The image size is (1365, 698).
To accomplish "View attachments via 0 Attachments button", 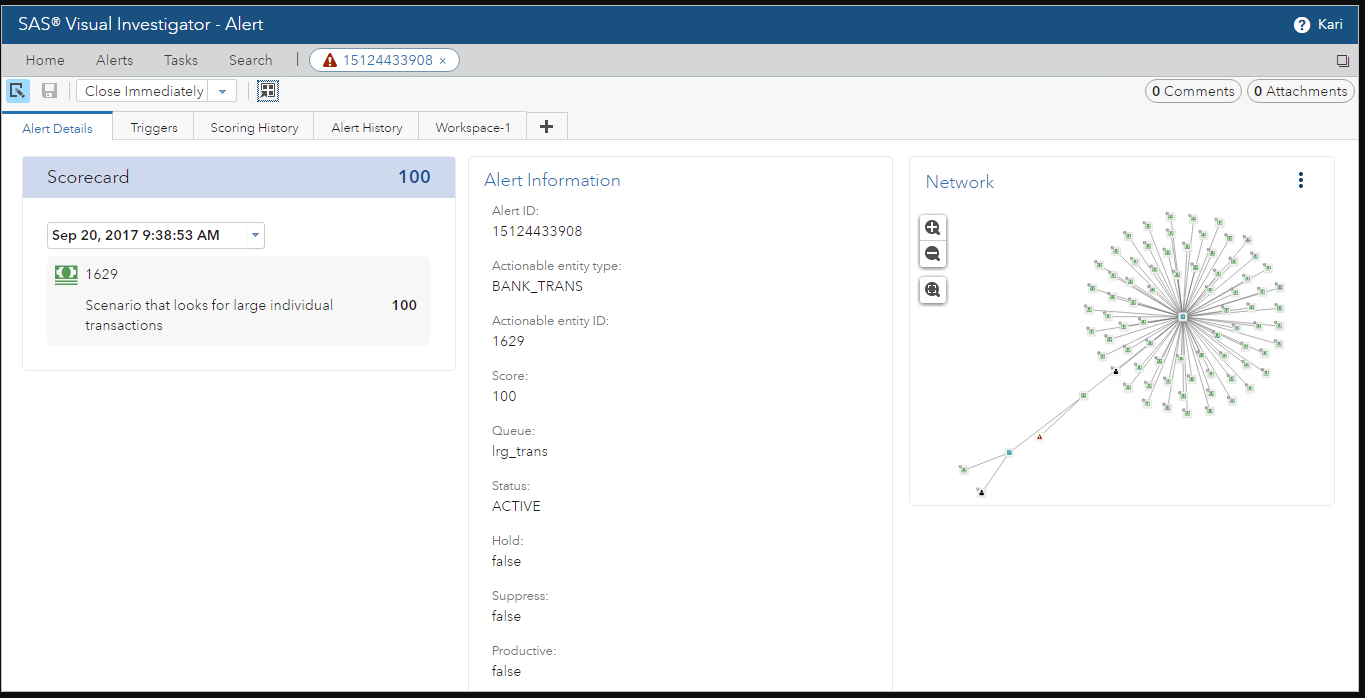I will 1300,90.
